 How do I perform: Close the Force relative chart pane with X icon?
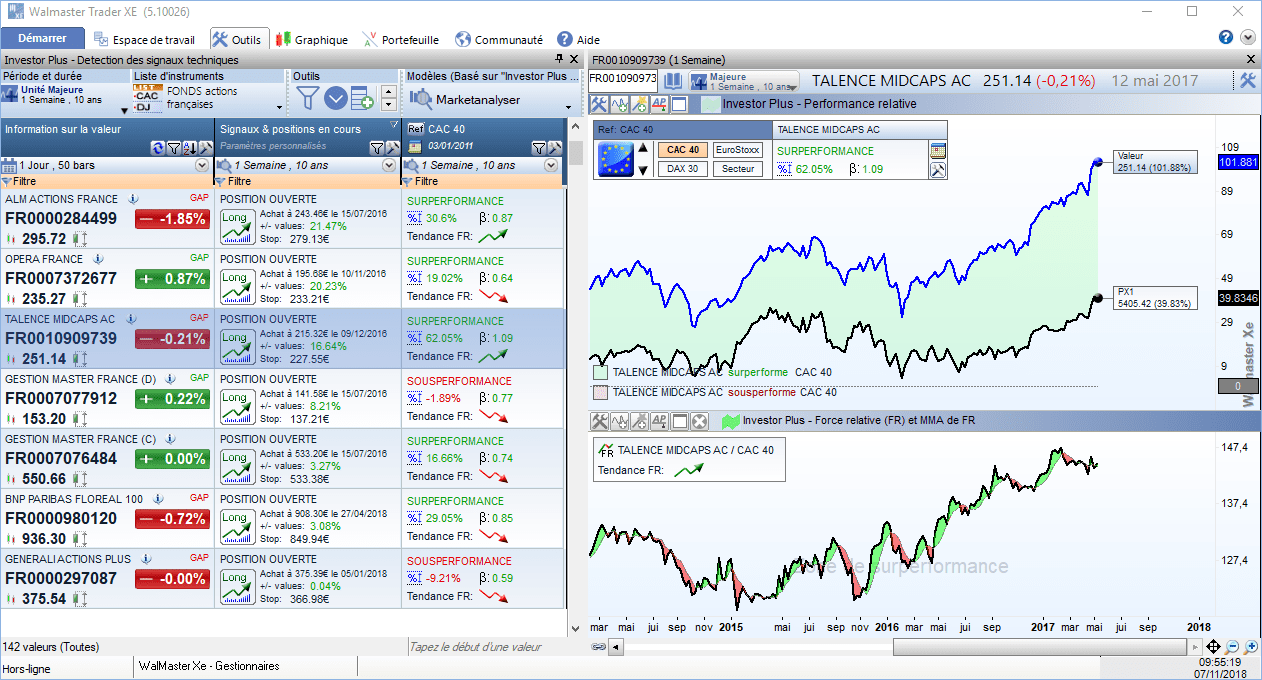(699, 421)
